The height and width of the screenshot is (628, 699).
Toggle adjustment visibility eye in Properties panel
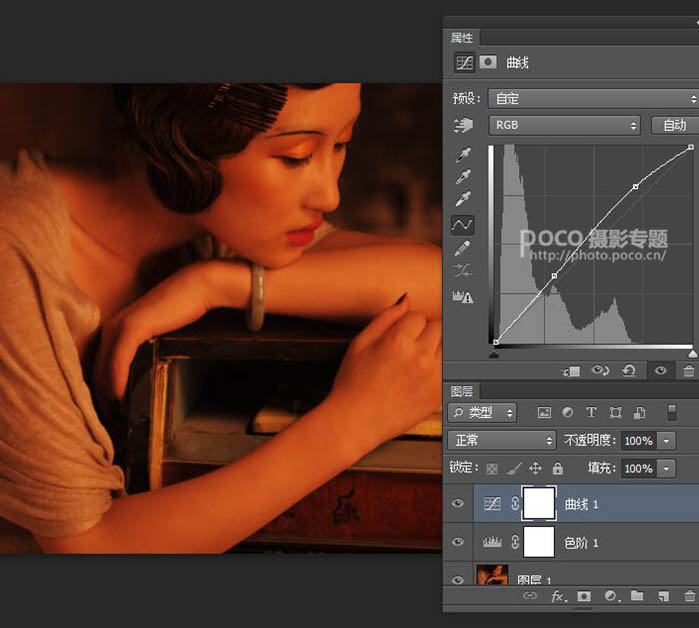click(660, 371)
